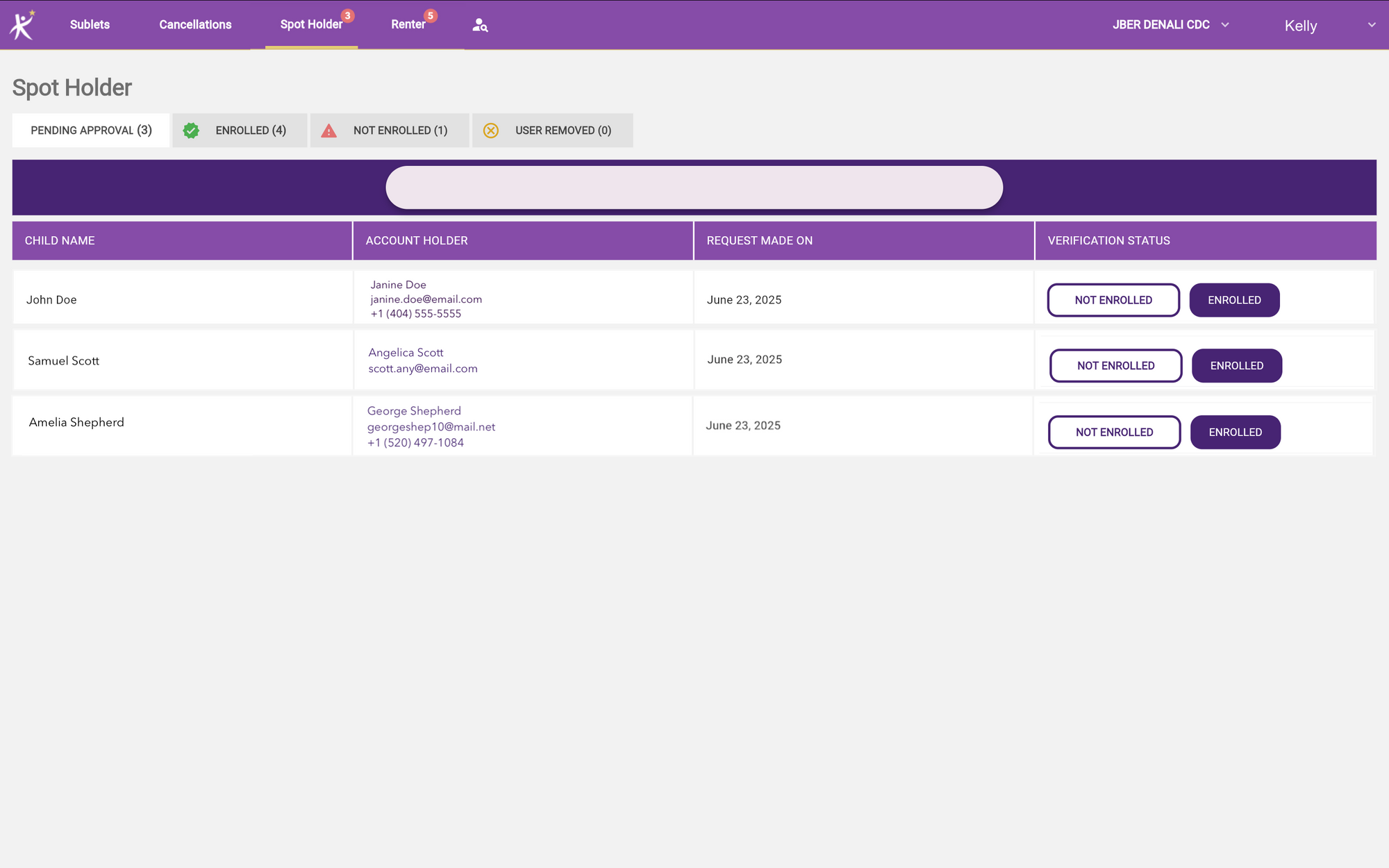Screen dimensions: 1389x868
Task: Click the orange User Removed circle icon
Action: coord(491,131)
